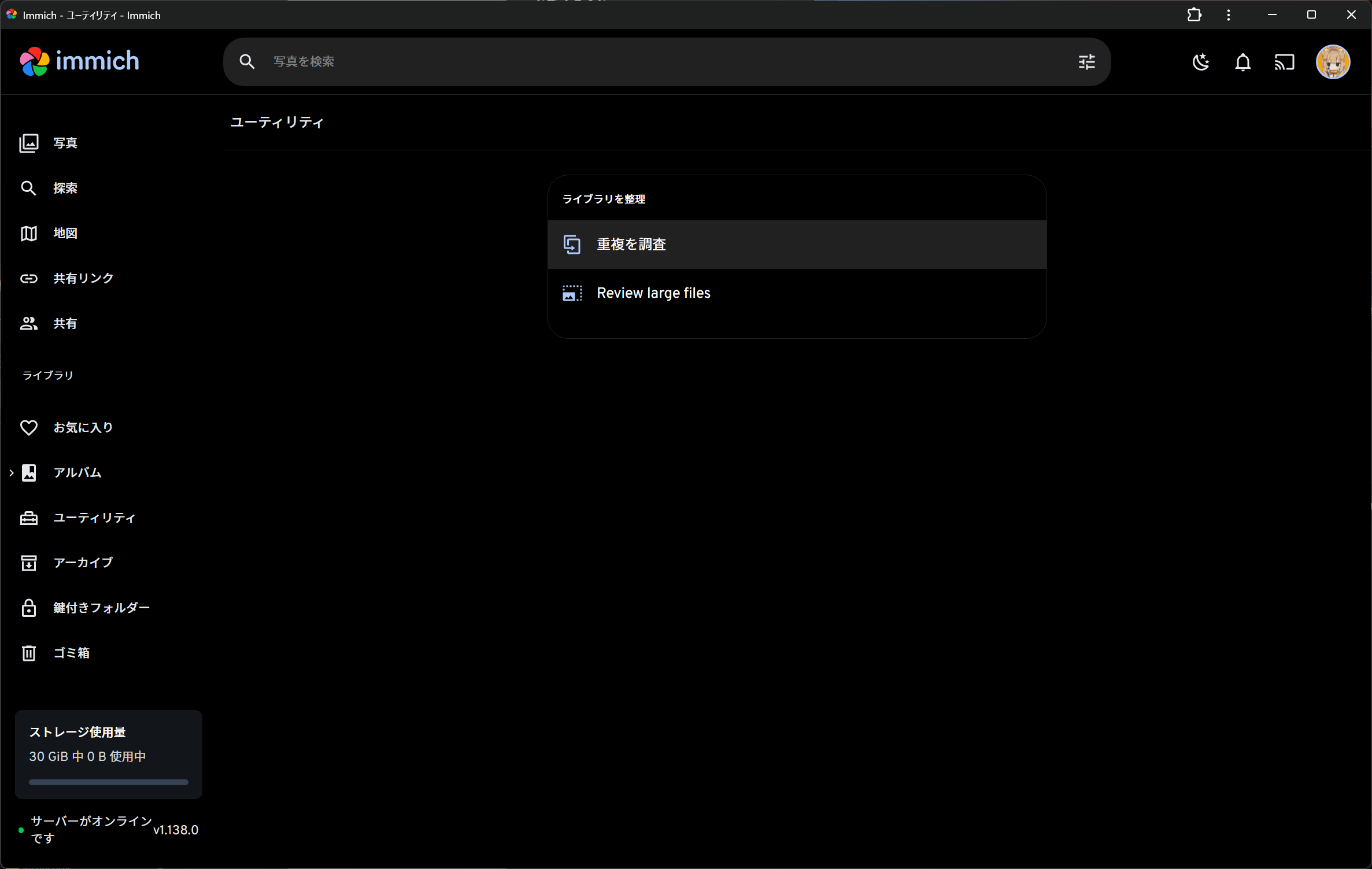The height and width of the screenshot is (869, 1372).
Task: Open the 地図 map page
Action: [x=65, y=233]
